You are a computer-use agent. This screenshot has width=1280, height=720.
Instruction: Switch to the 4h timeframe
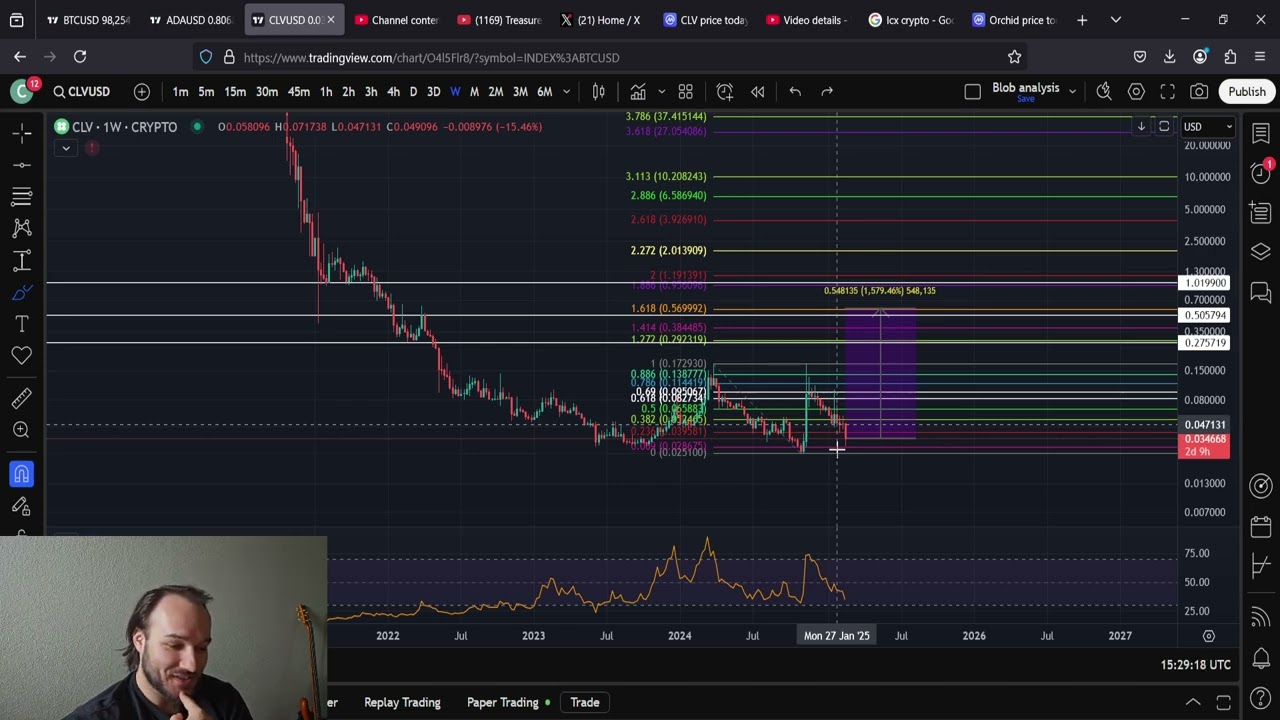point(393,92)
